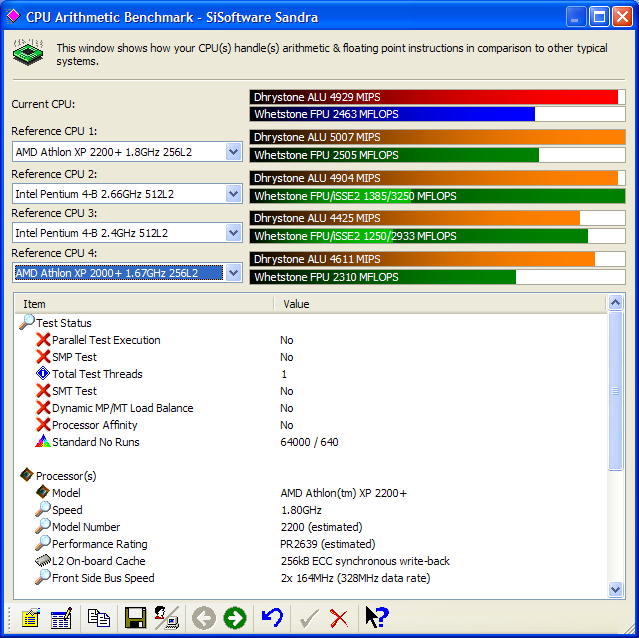Click the 2x 164MHz (328MHz data rate) value
Image resolution: width=639 pixels, height=638 pixels.
(x=355, y=578)
